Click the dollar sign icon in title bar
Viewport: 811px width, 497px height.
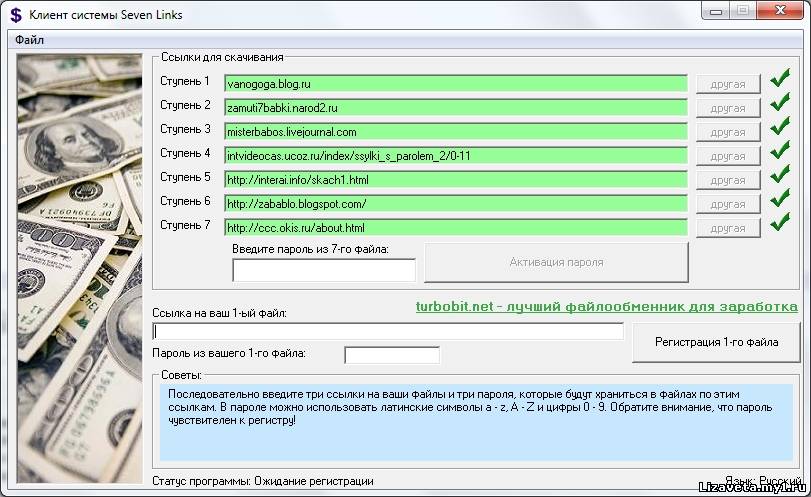click(16, 15)
